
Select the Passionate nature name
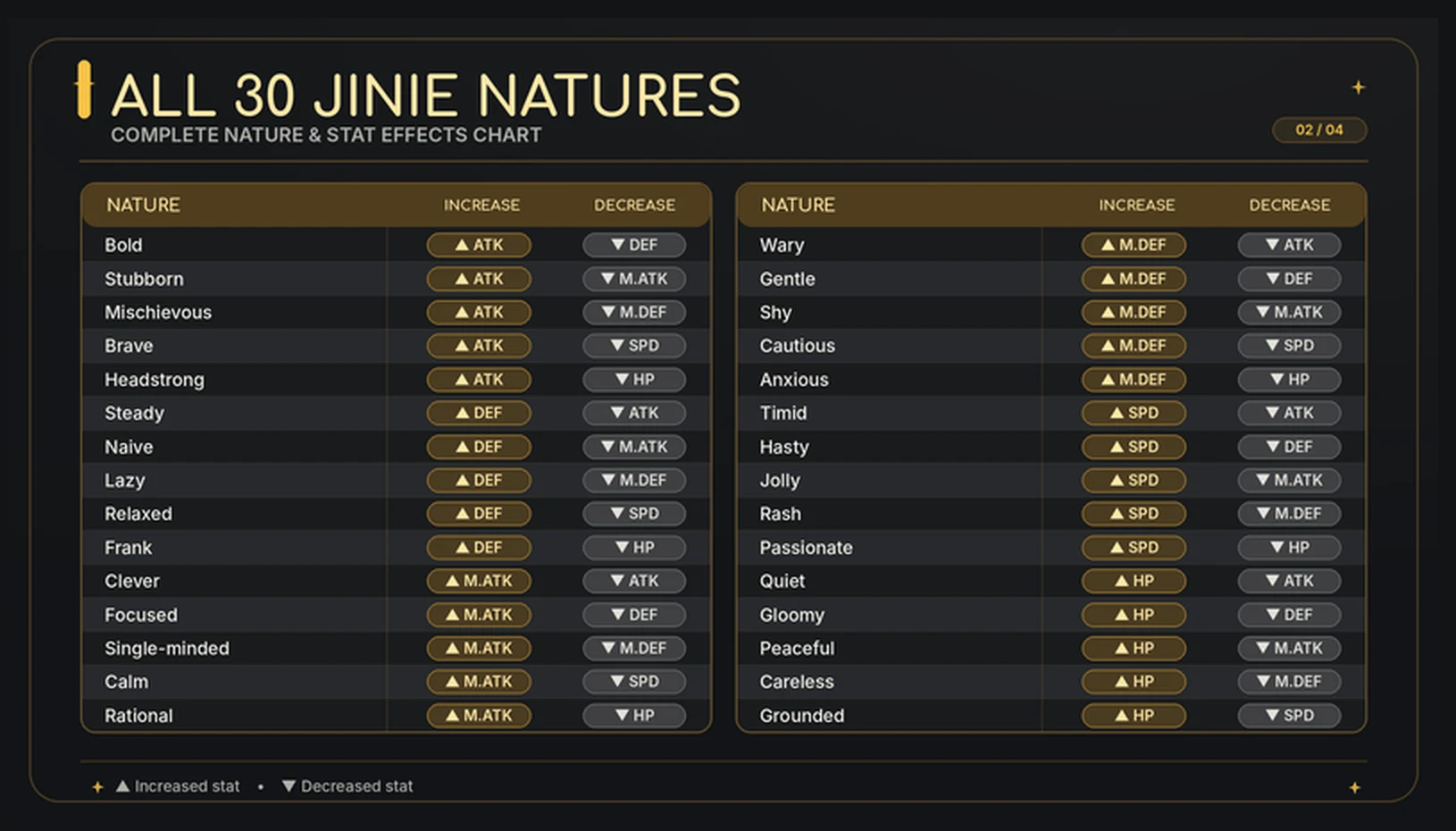(806, 548)
